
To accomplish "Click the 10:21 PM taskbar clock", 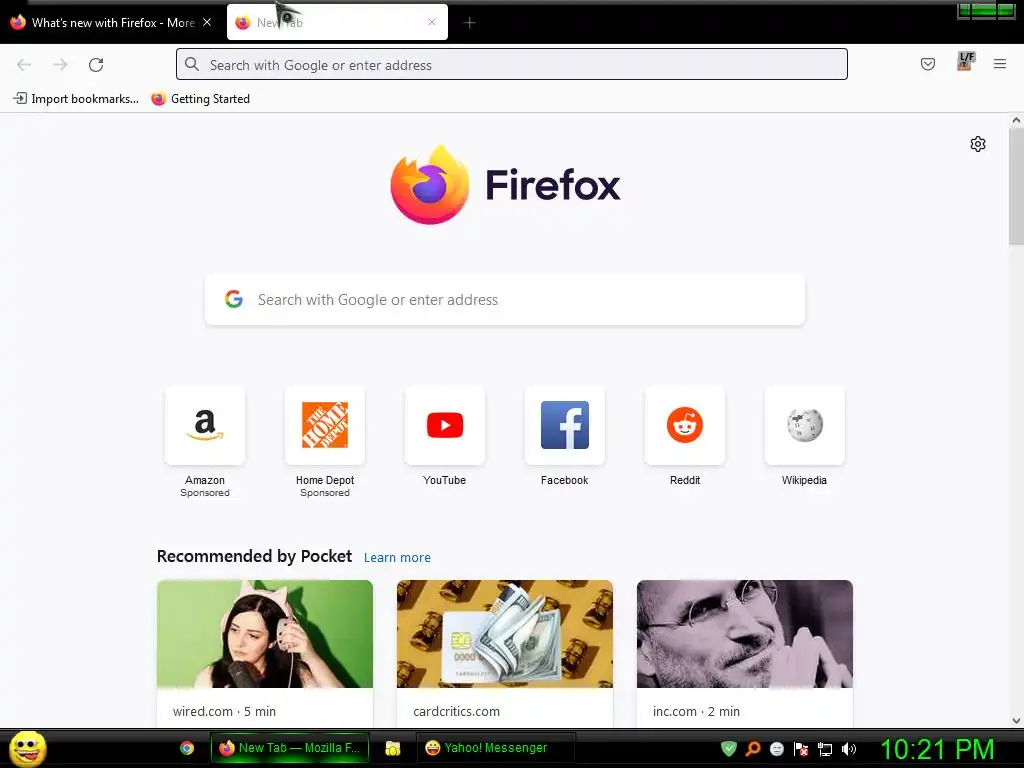I will click(x=937, y=749).
